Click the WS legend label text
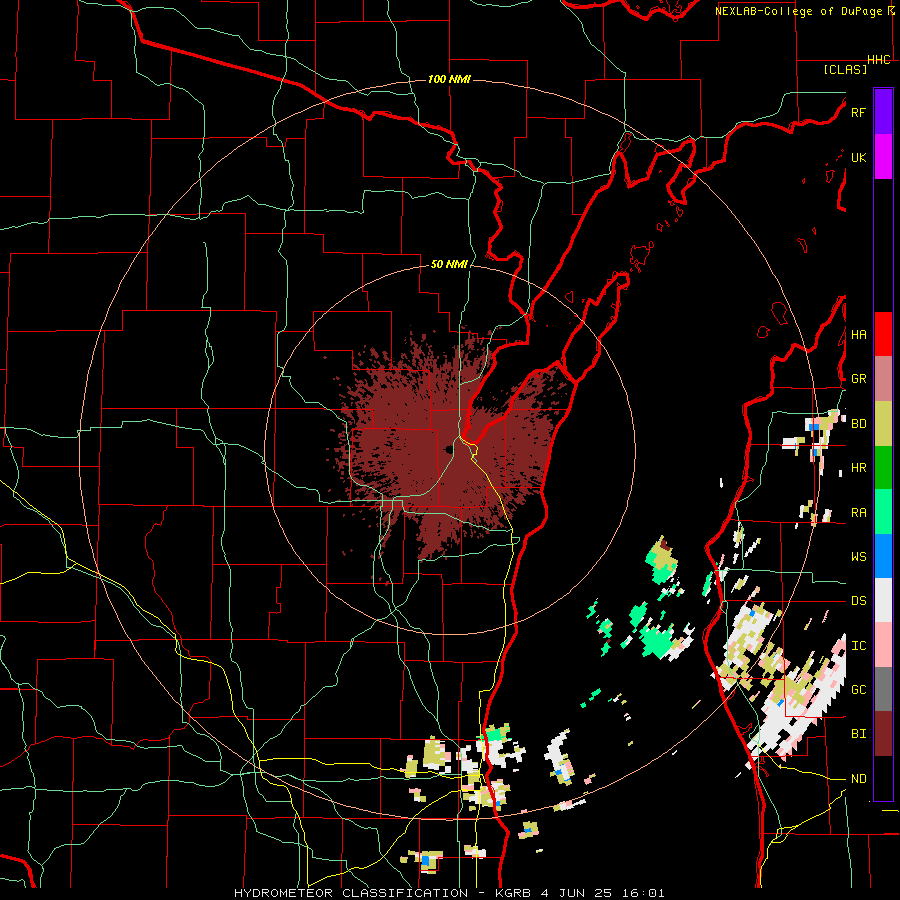900x900 pixels. 858,556
